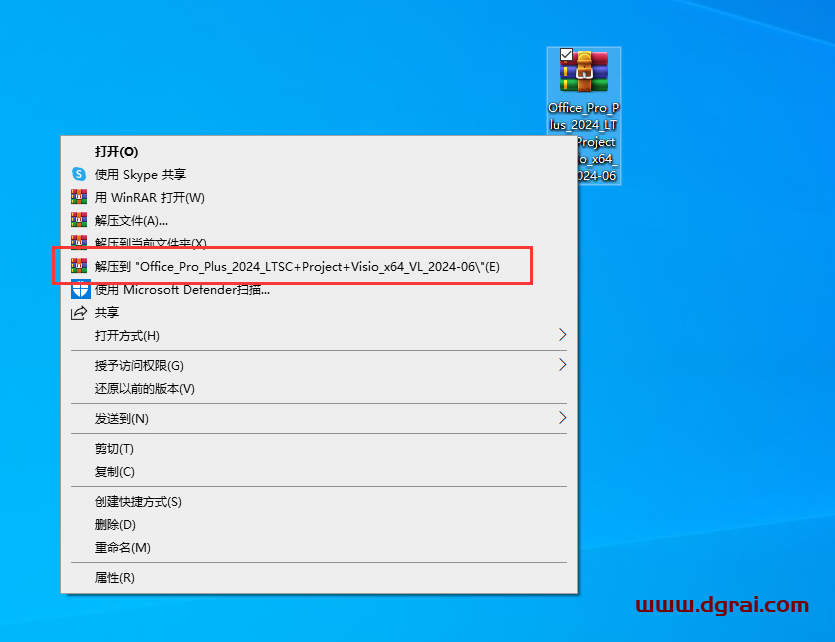Uncheck the desktop archive's selection checkbox
The width and height of the screenshot is (835, 642).
pos(566,54)
